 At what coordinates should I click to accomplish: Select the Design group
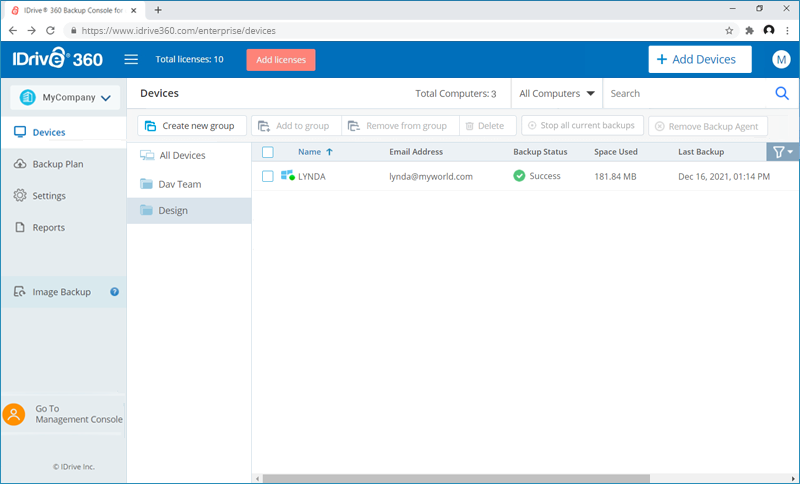(189, 211)
